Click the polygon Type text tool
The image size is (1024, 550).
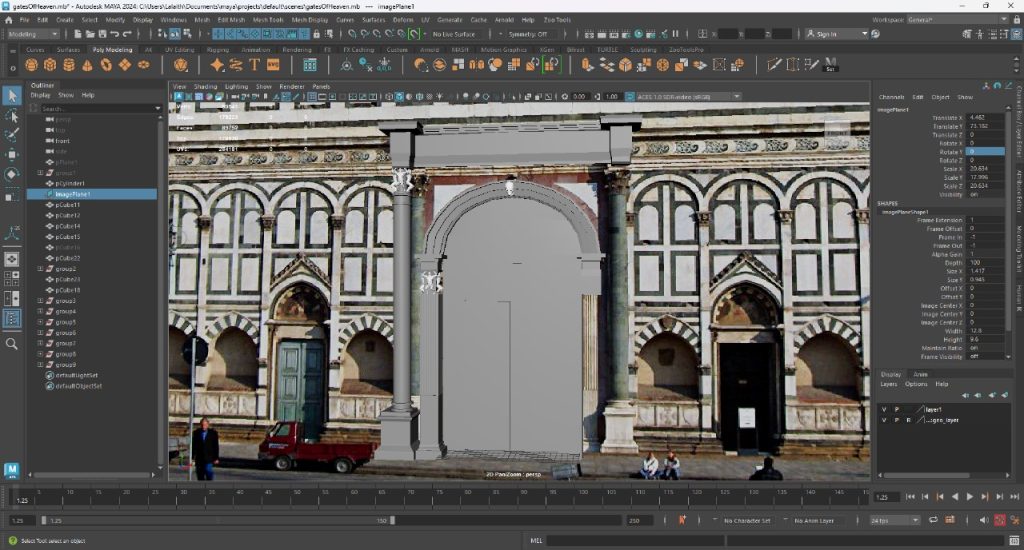coord(254,65)
